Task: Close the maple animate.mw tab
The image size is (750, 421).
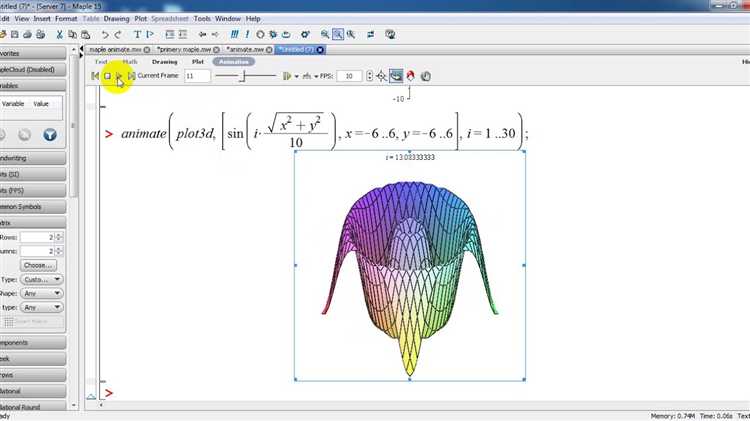Action: click(147, 50)
